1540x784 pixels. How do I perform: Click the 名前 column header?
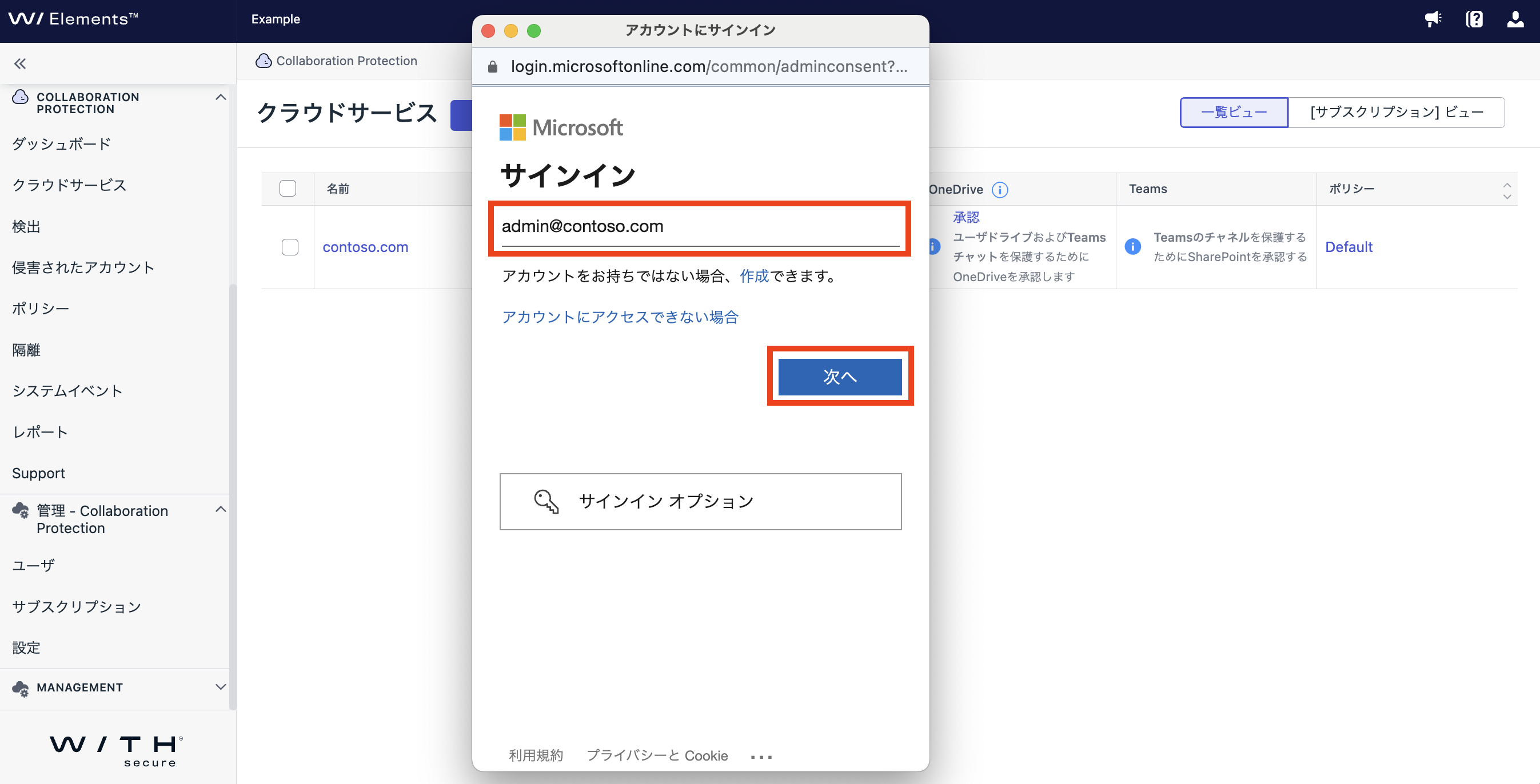(x=338, y=189)
